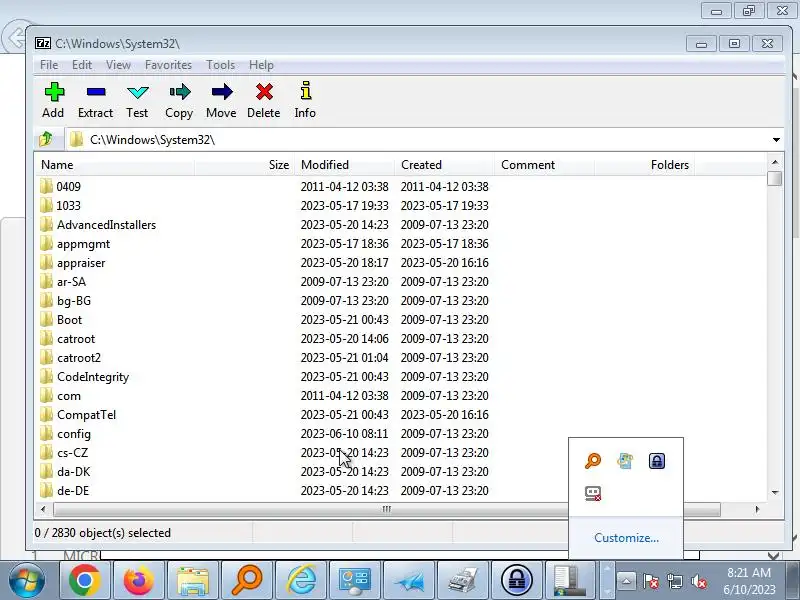This screenshot has width=800, height=600.
Task: Click the Delete toolbar icon
Action: pyautogui.click(x=264, y=100)
